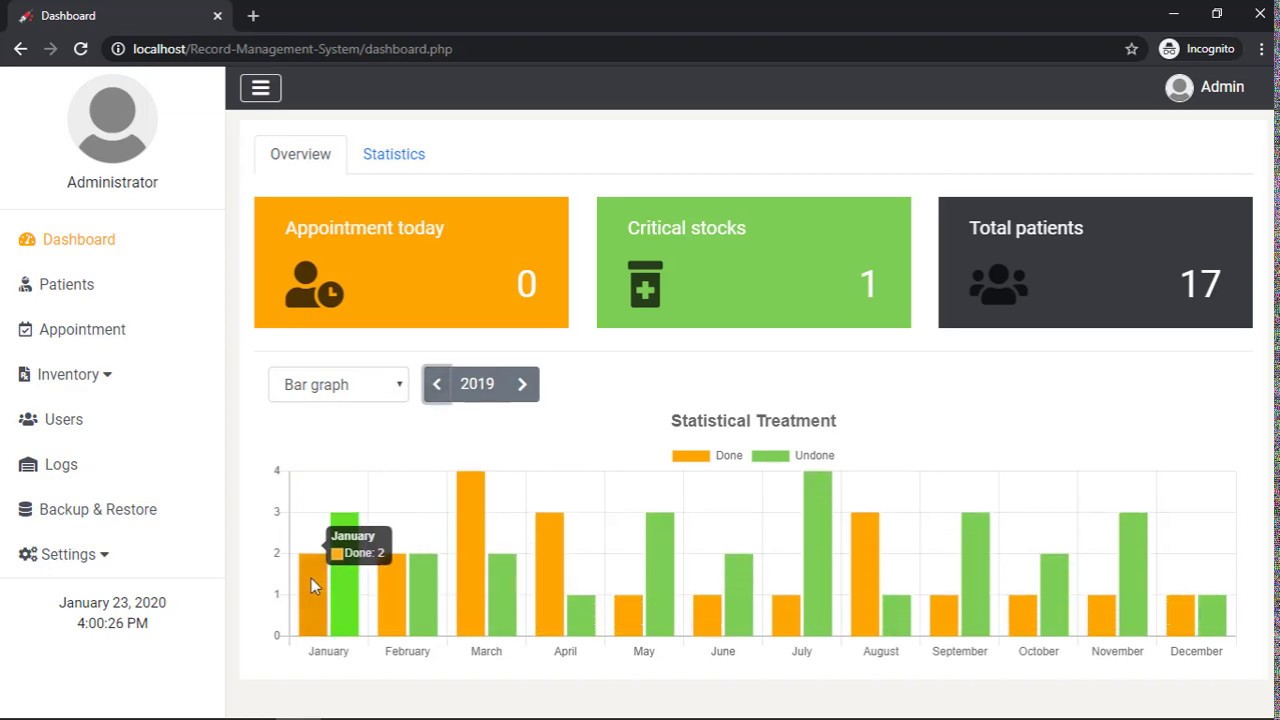View site information icon in address bar
This screenshot has width=1280, height=720.
[118, 49]
